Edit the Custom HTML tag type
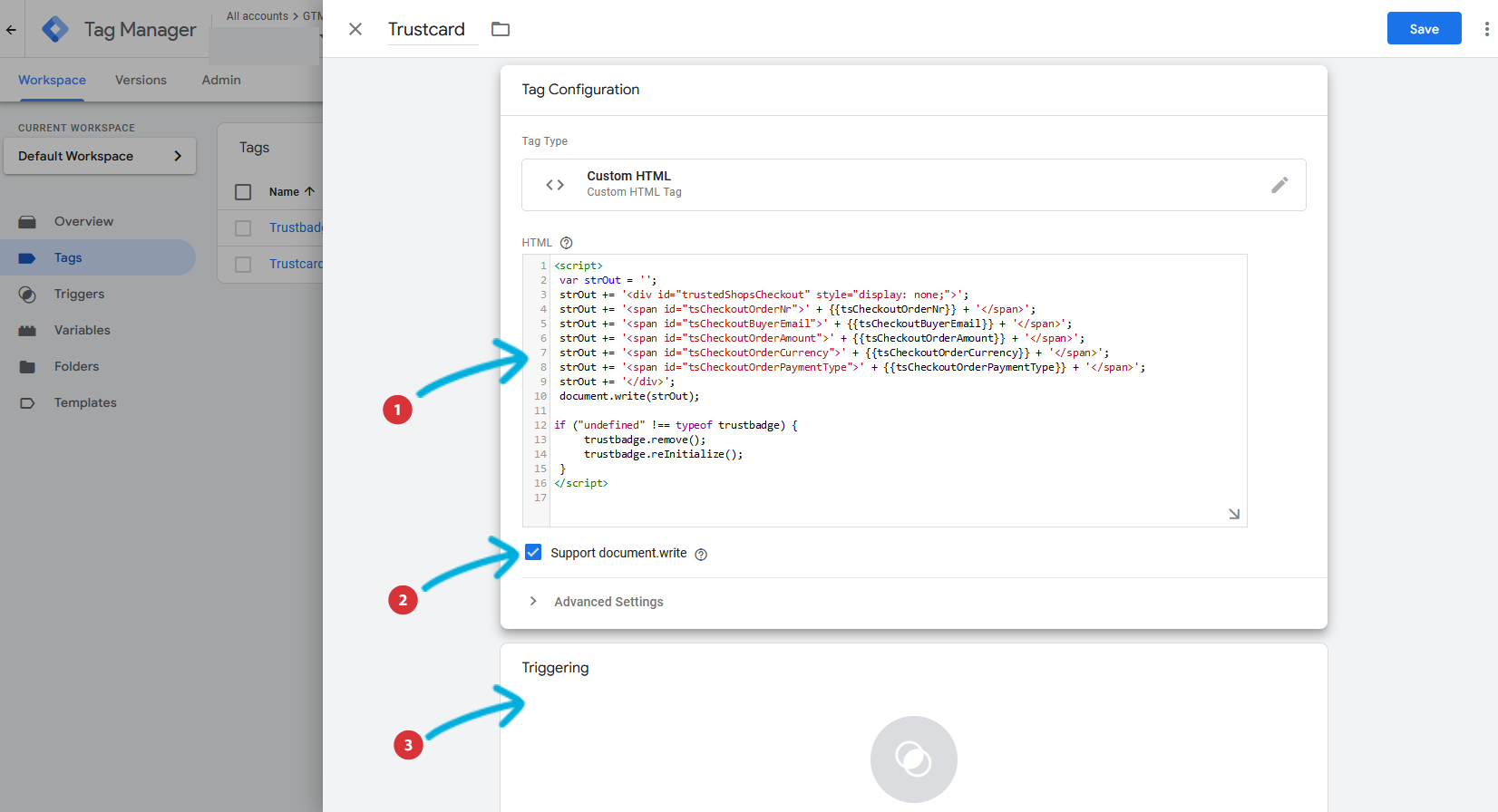The height and width of the screenshot is (812, 1498). 1279,185
